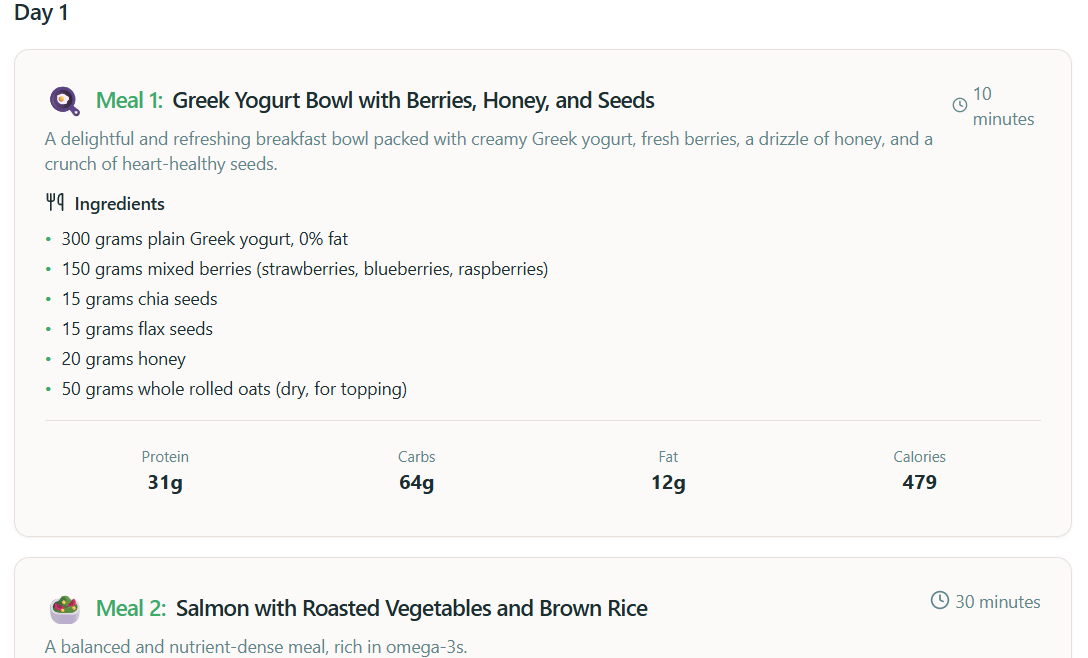Viewport: 1088px width, 658px height.
Task: Click the clock icon next to 30 minutes
Action: click(x=940, y=601)
